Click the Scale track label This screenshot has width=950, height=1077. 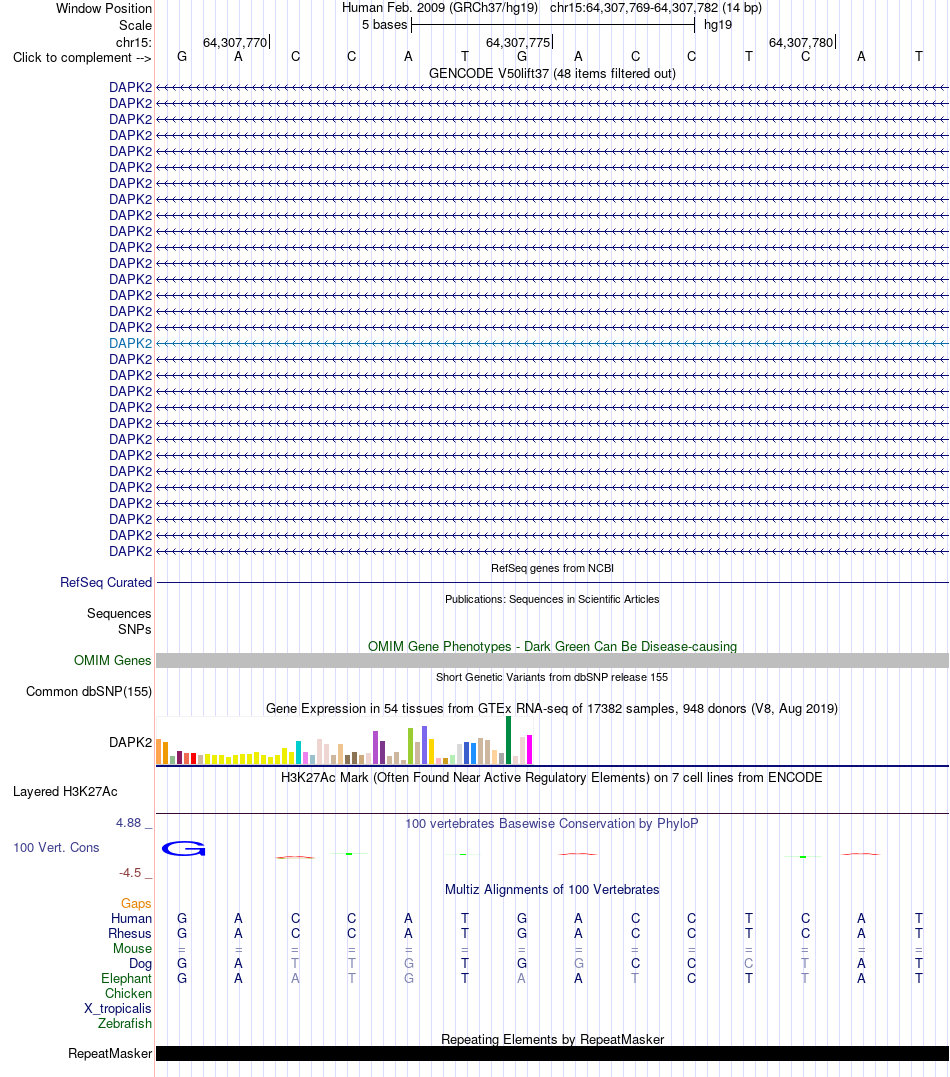click(135, 25)
